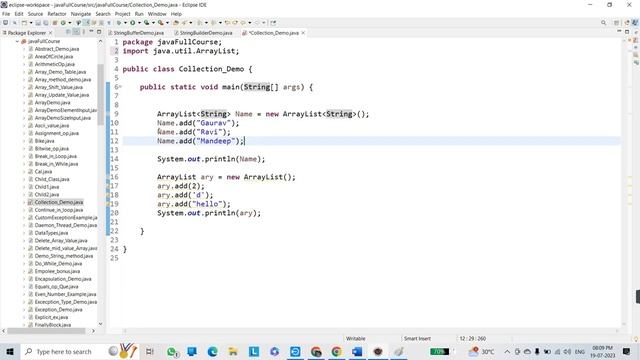Open the Project menu
This screenshot has width=640, height=360.
122,14
